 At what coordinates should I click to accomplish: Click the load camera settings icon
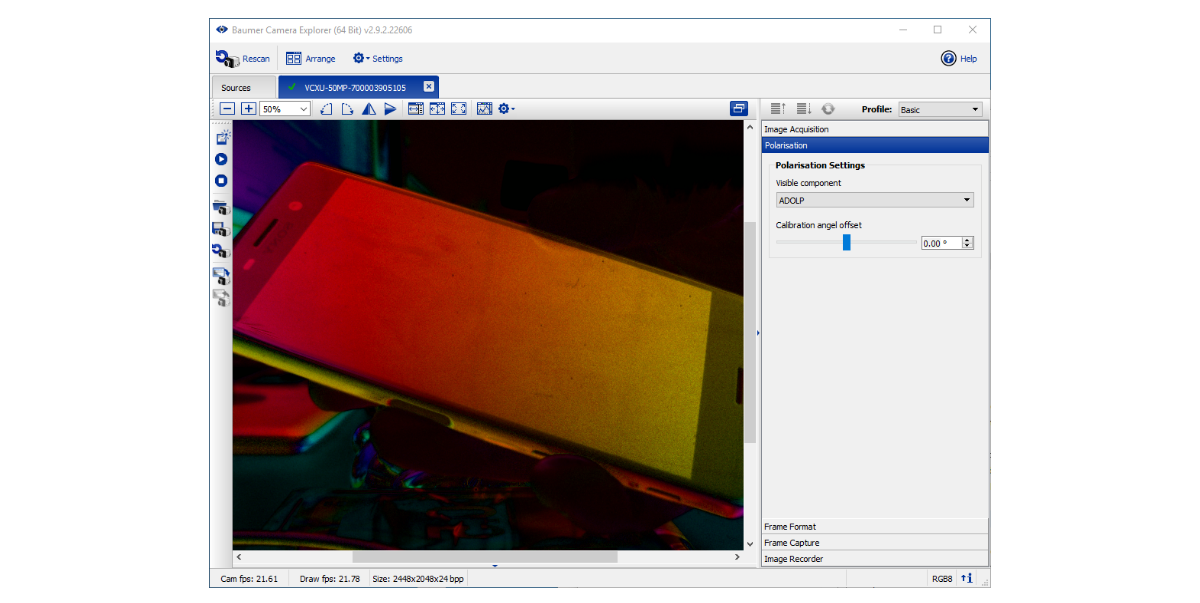pyautogui.click(x=221, y=208)
